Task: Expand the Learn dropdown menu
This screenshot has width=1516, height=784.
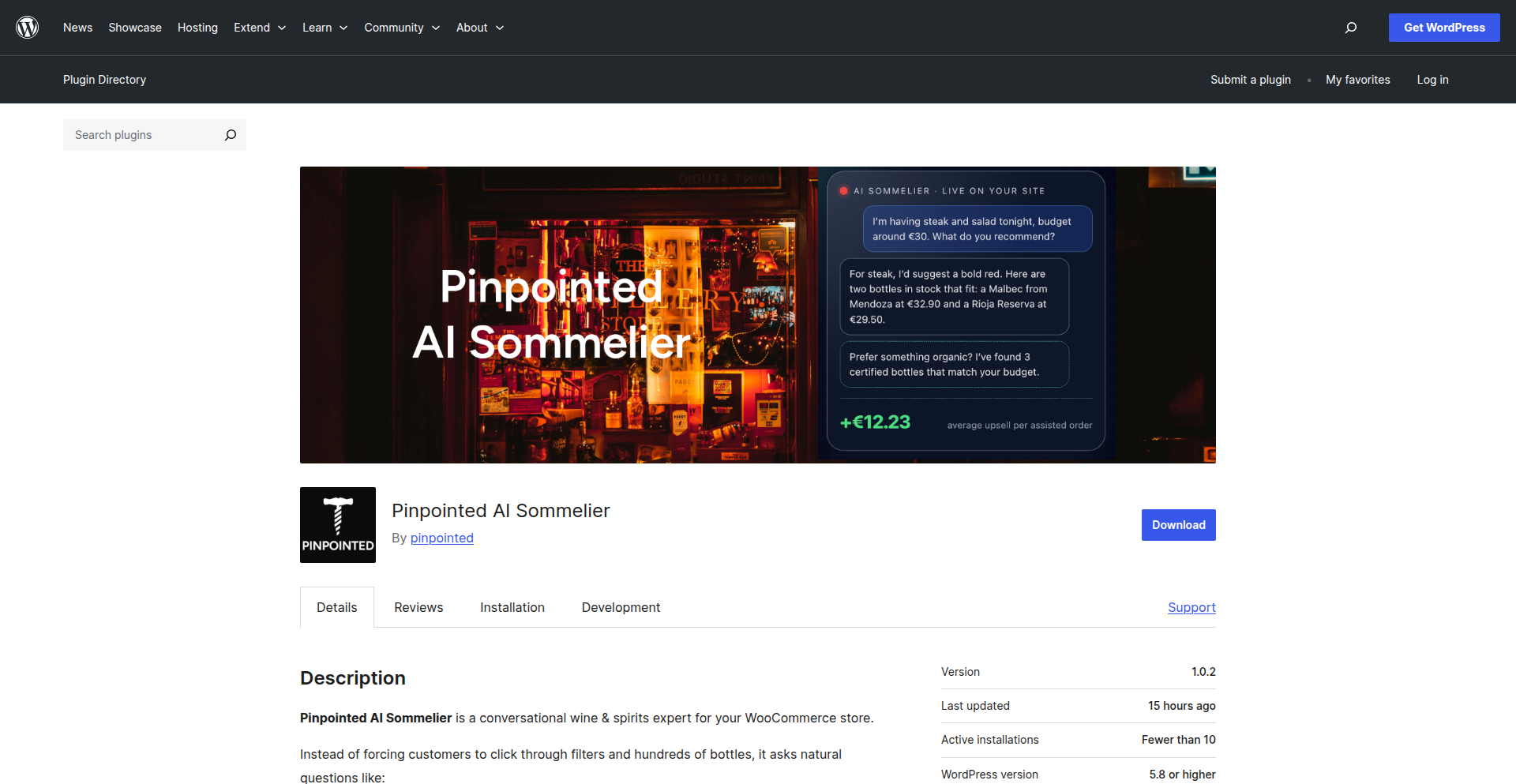Action: point(325,28)
